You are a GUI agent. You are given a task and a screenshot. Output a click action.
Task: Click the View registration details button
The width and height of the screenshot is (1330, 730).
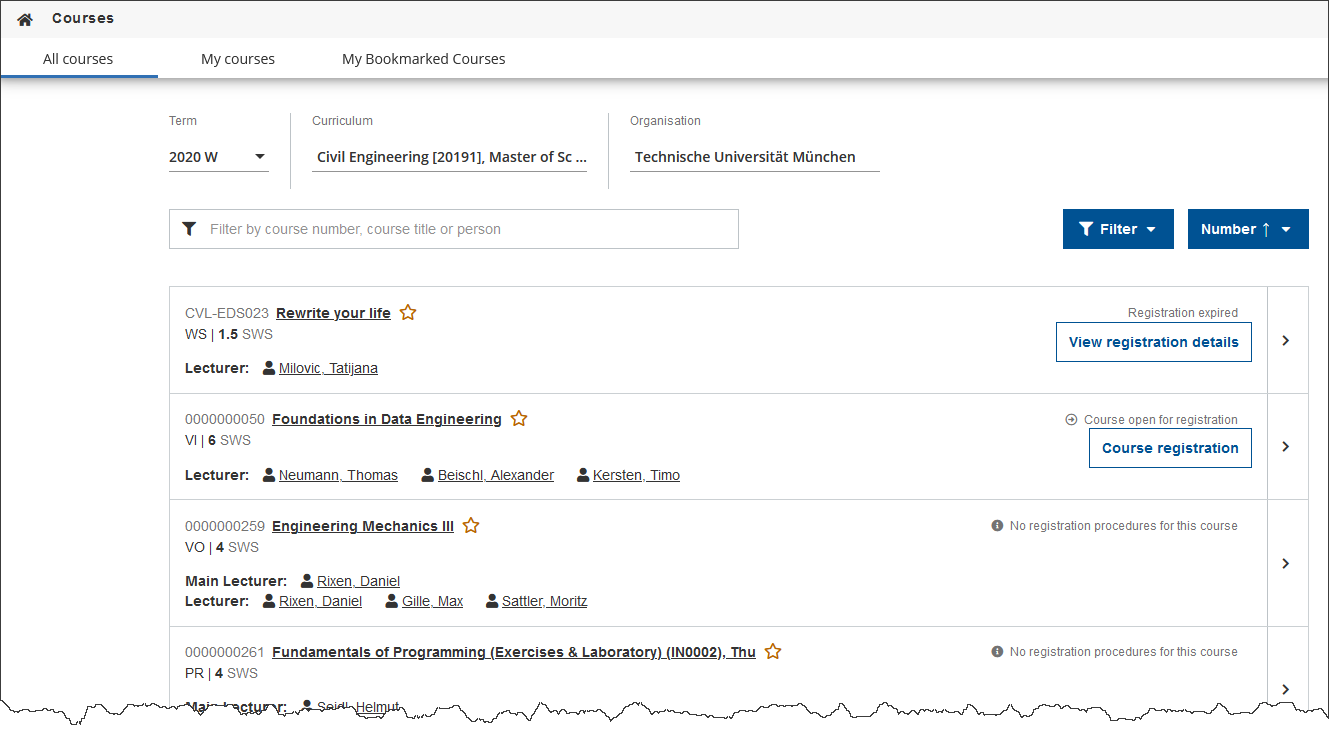[x=1153, y=342]
